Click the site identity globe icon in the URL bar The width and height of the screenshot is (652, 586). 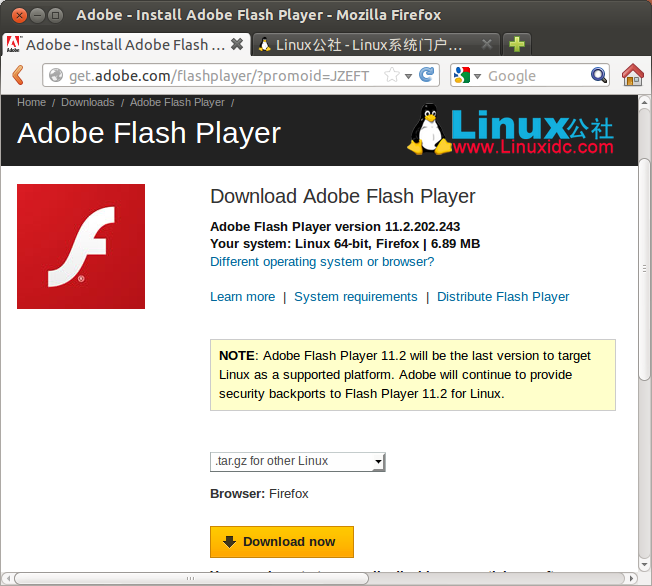(x=56, y=75)
